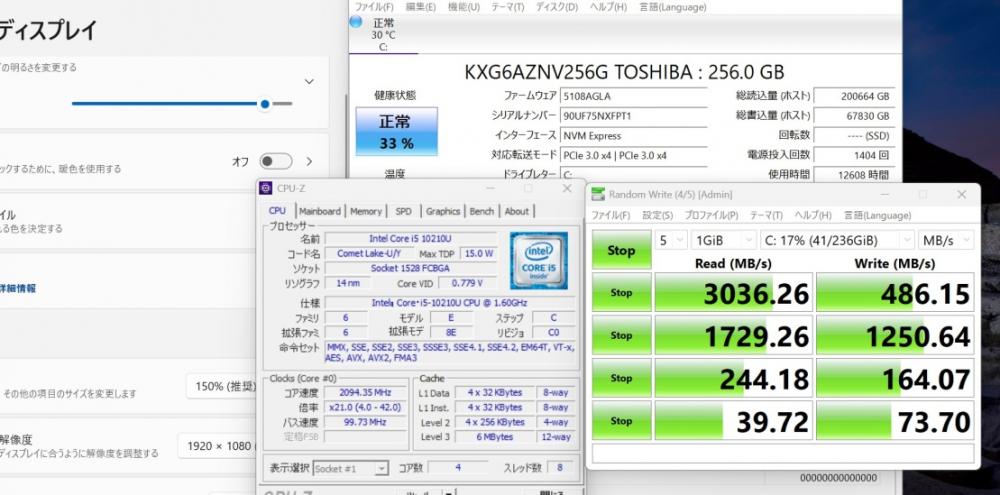Collapse the brightness section chevron in Settings
1000x495 pixels.
tap(309, 82)
